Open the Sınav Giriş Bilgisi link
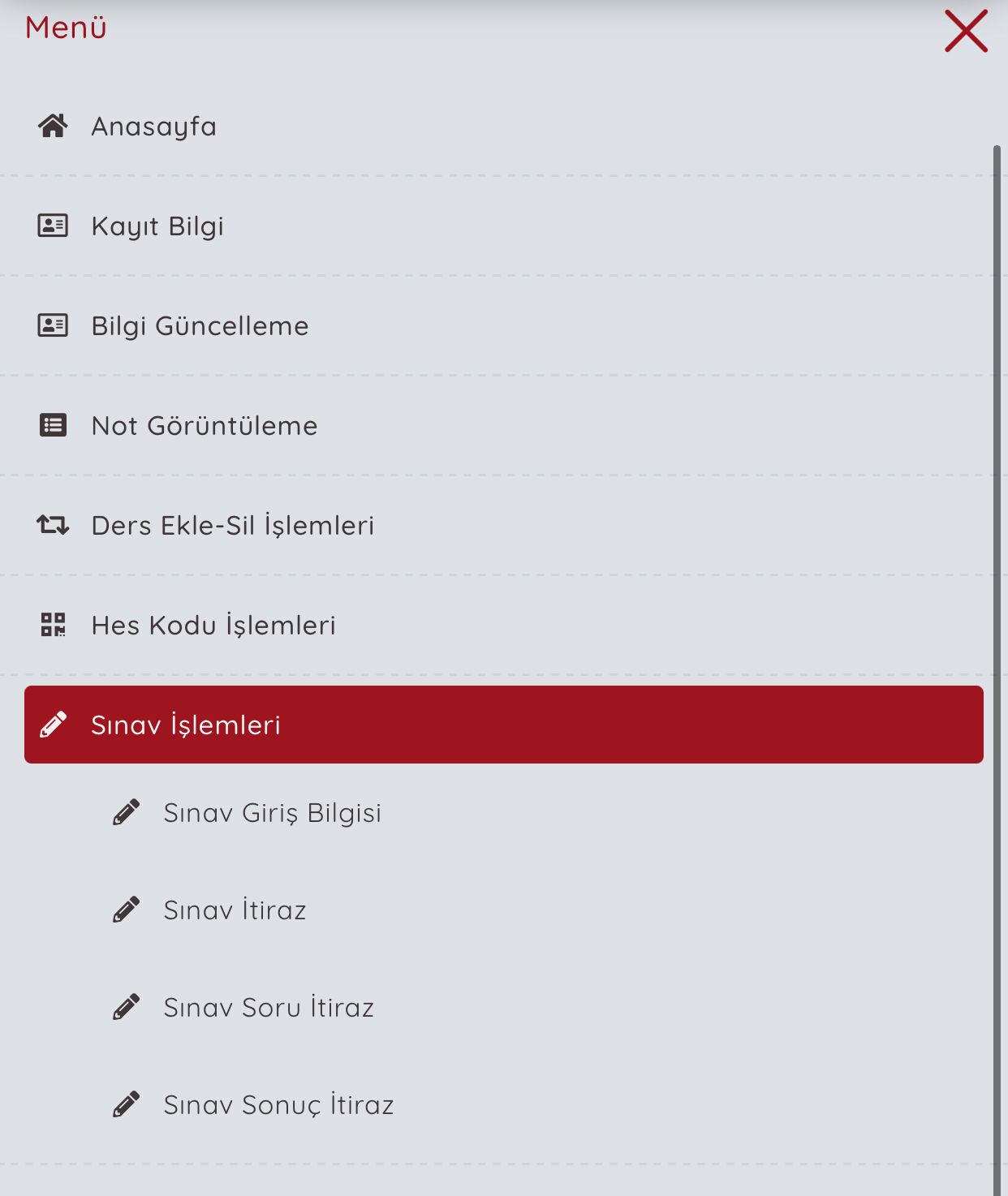1008x1196 pixels. (x=273, y=813)
